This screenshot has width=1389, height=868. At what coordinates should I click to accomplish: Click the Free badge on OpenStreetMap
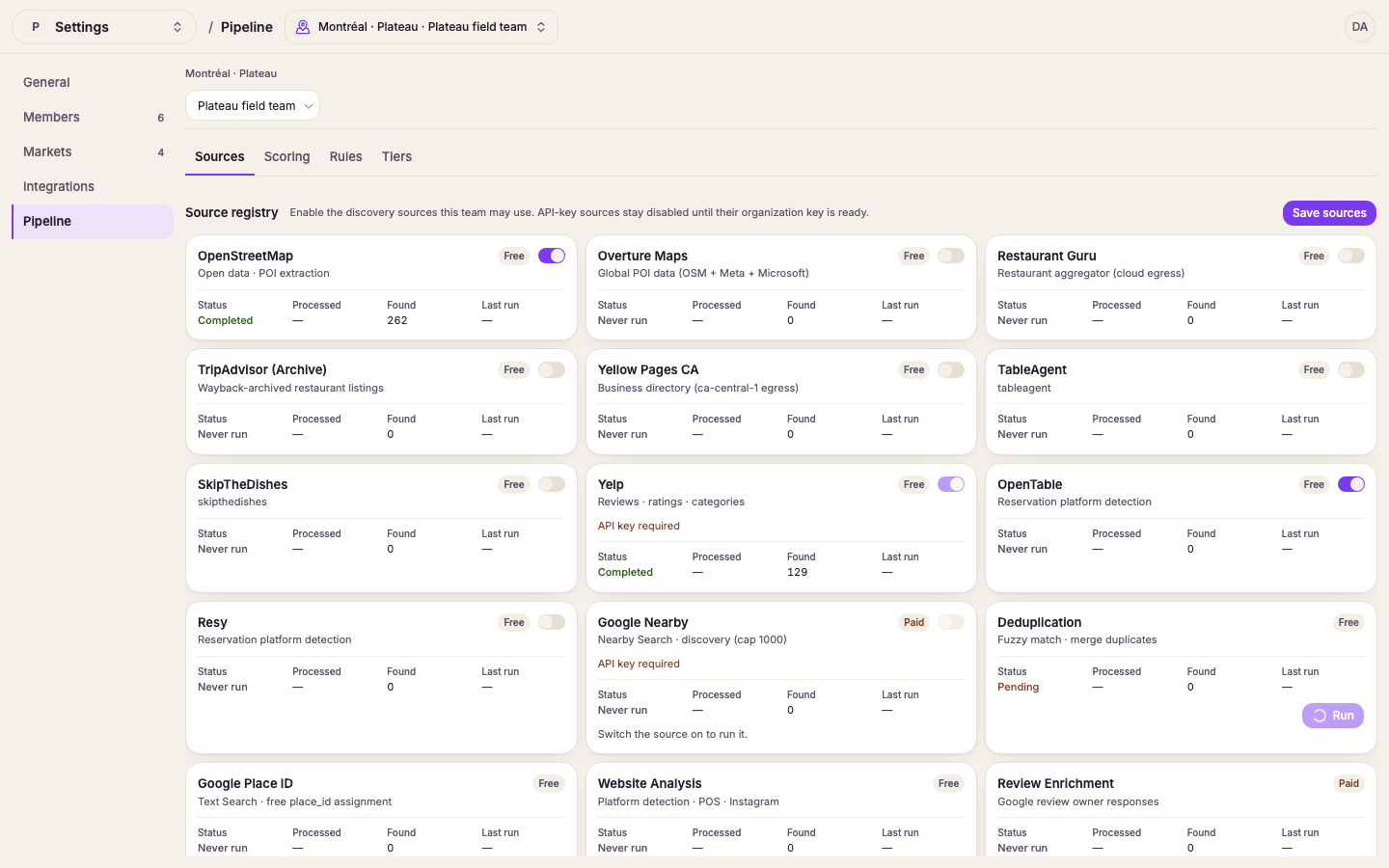pyautogui.click(x=514, y=257)
